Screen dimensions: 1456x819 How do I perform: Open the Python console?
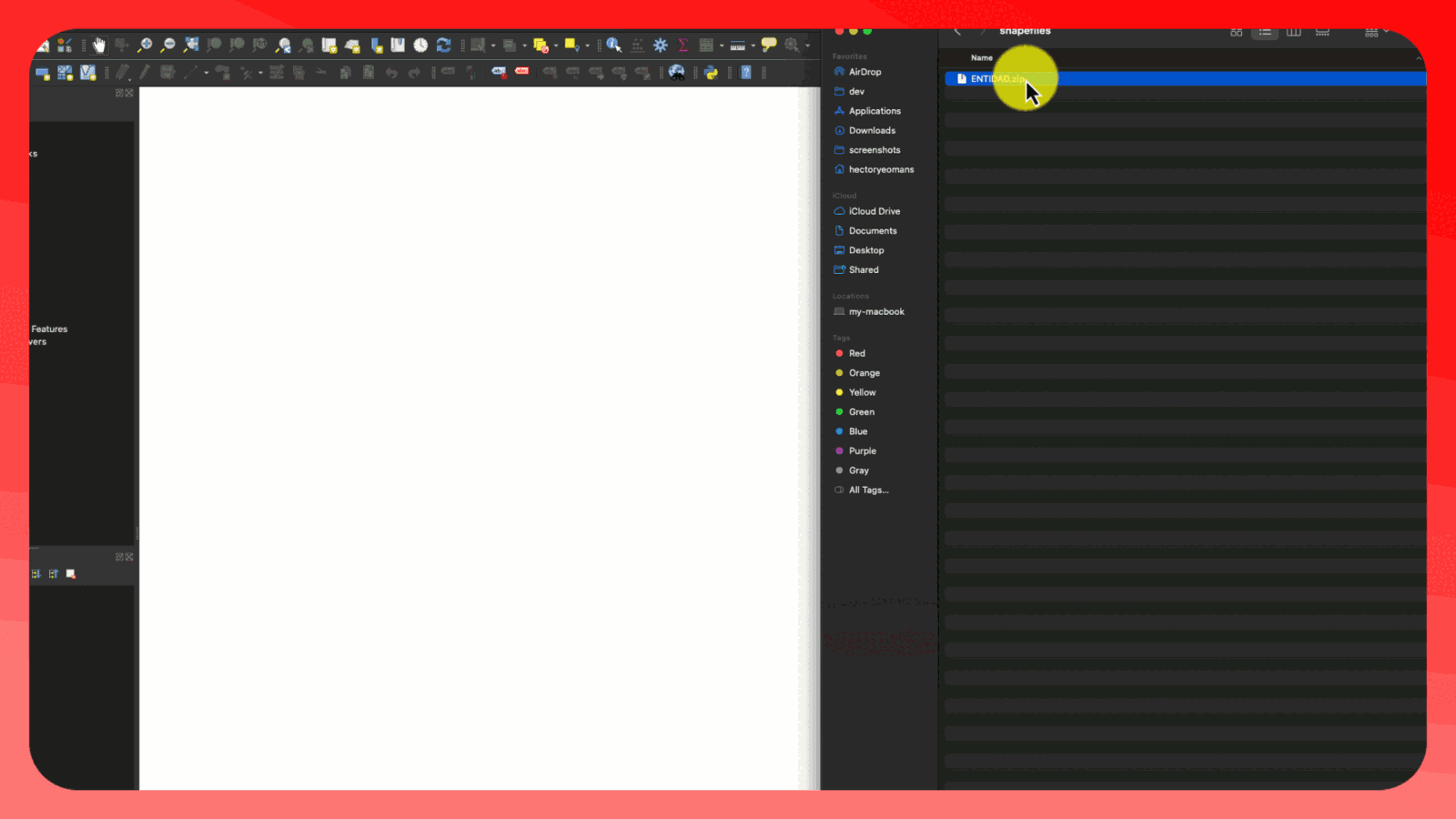[711, 73]
